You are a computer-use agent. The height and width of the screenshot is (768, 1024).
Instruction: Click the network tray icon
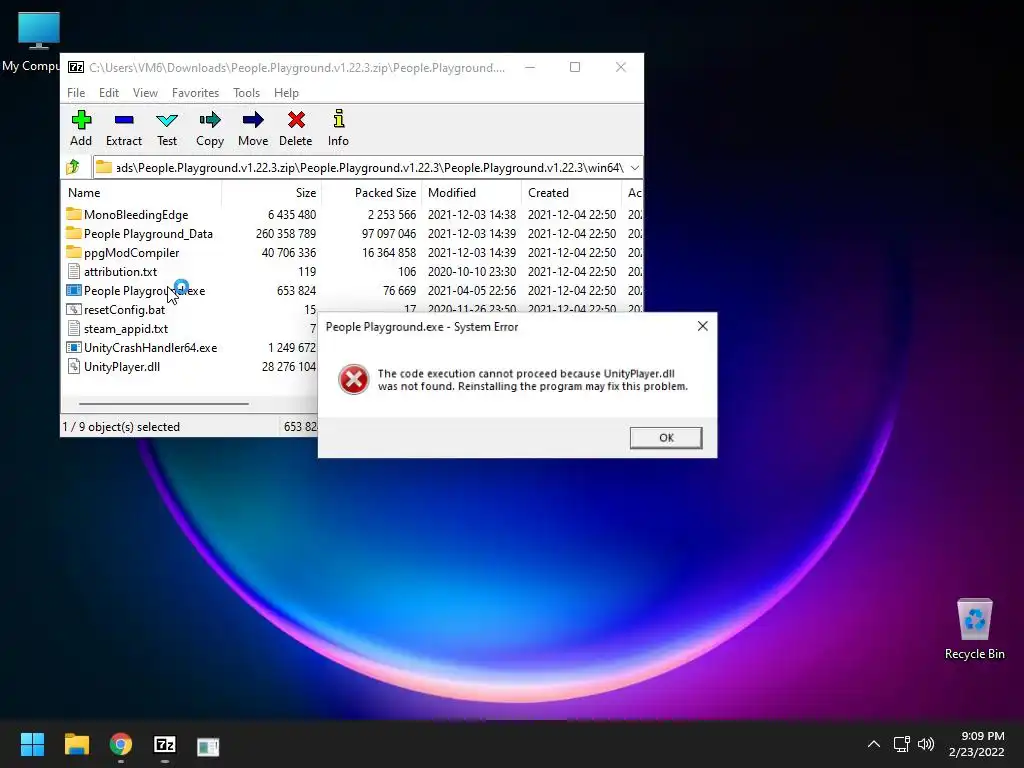[x=901, y=744]
